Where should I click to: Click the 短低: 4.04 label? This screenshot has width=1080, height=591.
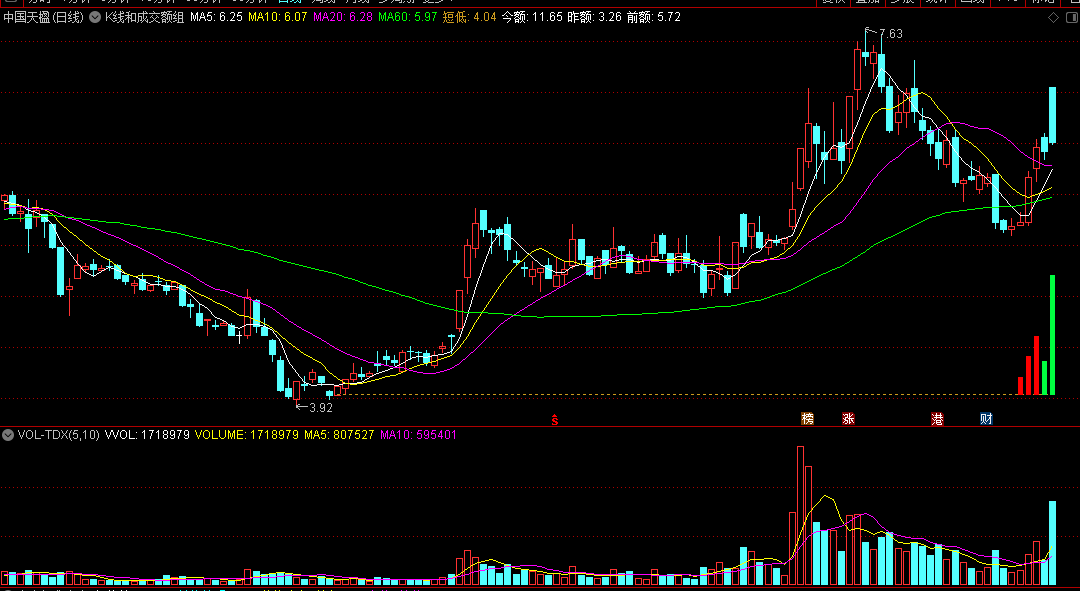469,17
